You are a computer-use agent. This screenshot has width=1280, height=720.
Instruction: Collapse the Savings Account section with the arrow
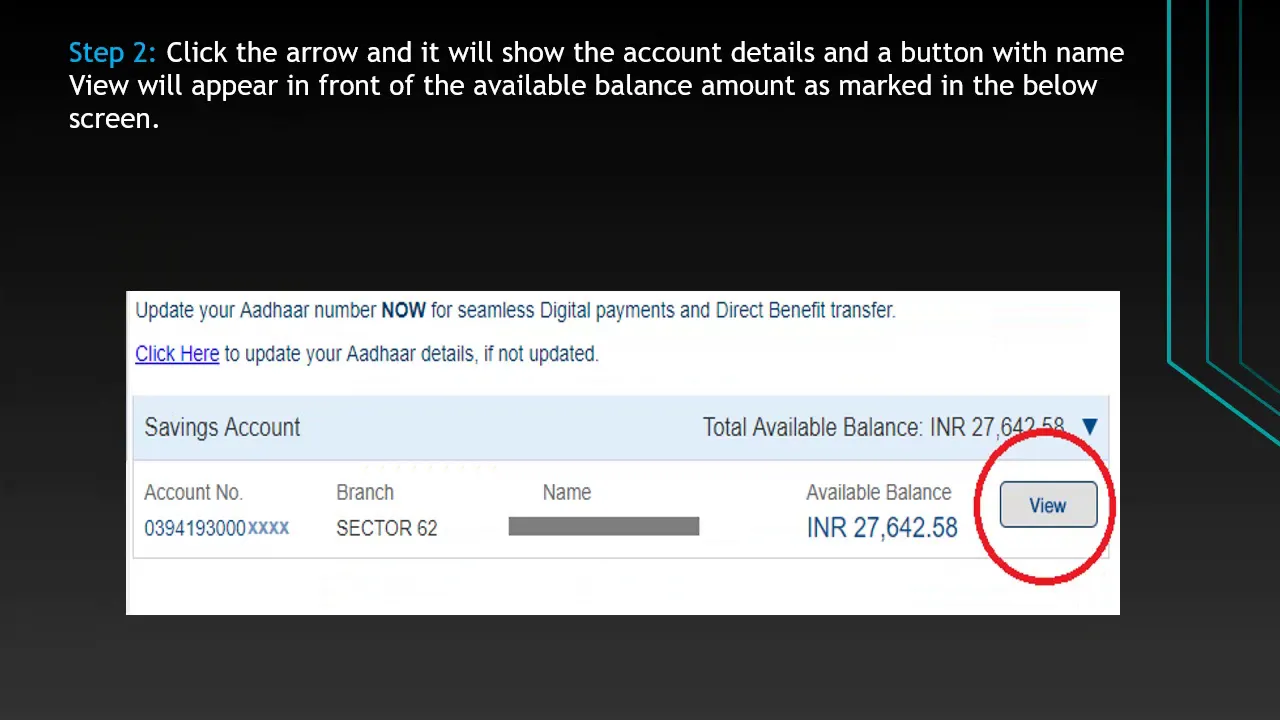1090,427
